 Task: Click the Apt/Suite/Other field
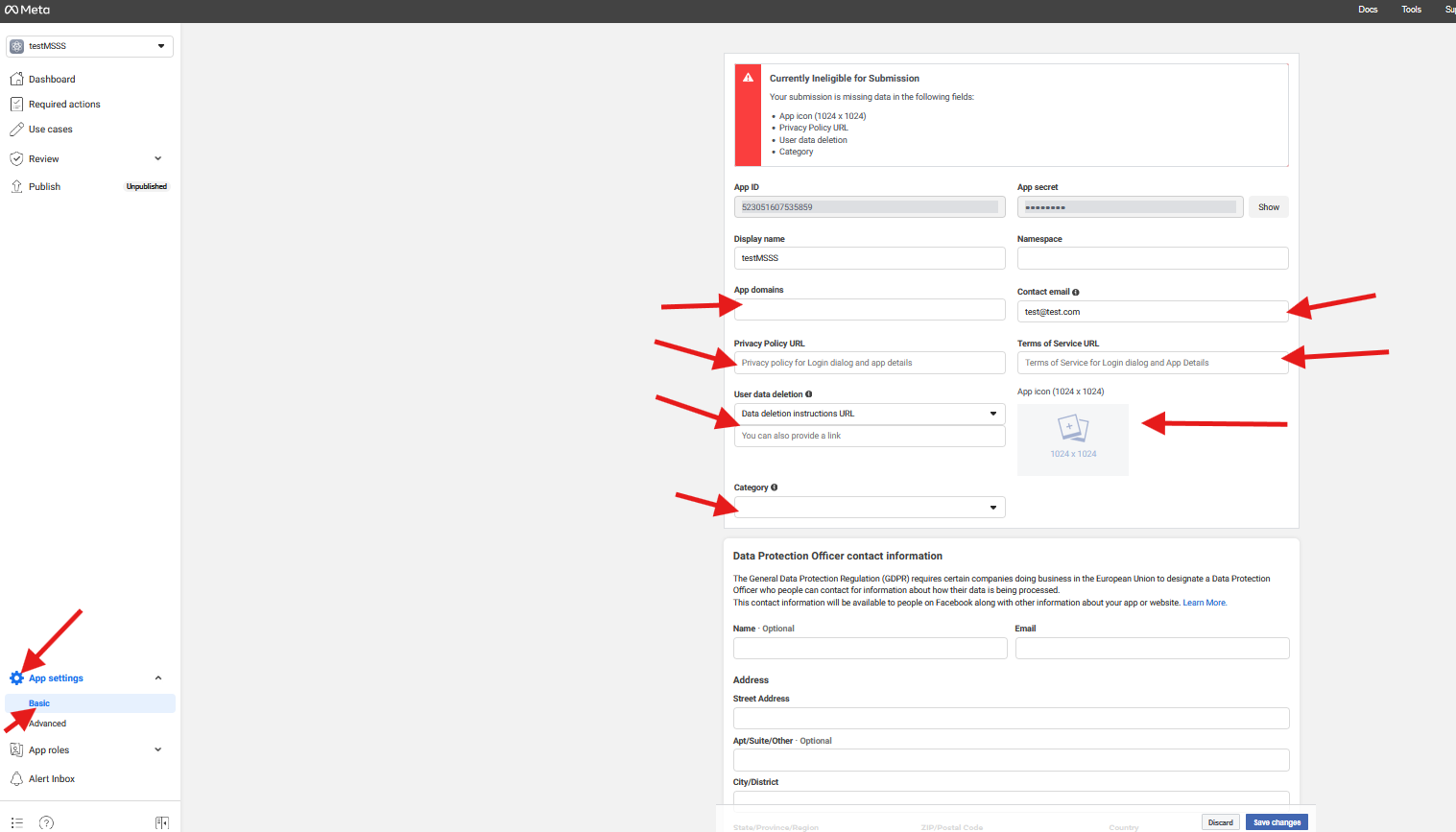click(1011, 760)
